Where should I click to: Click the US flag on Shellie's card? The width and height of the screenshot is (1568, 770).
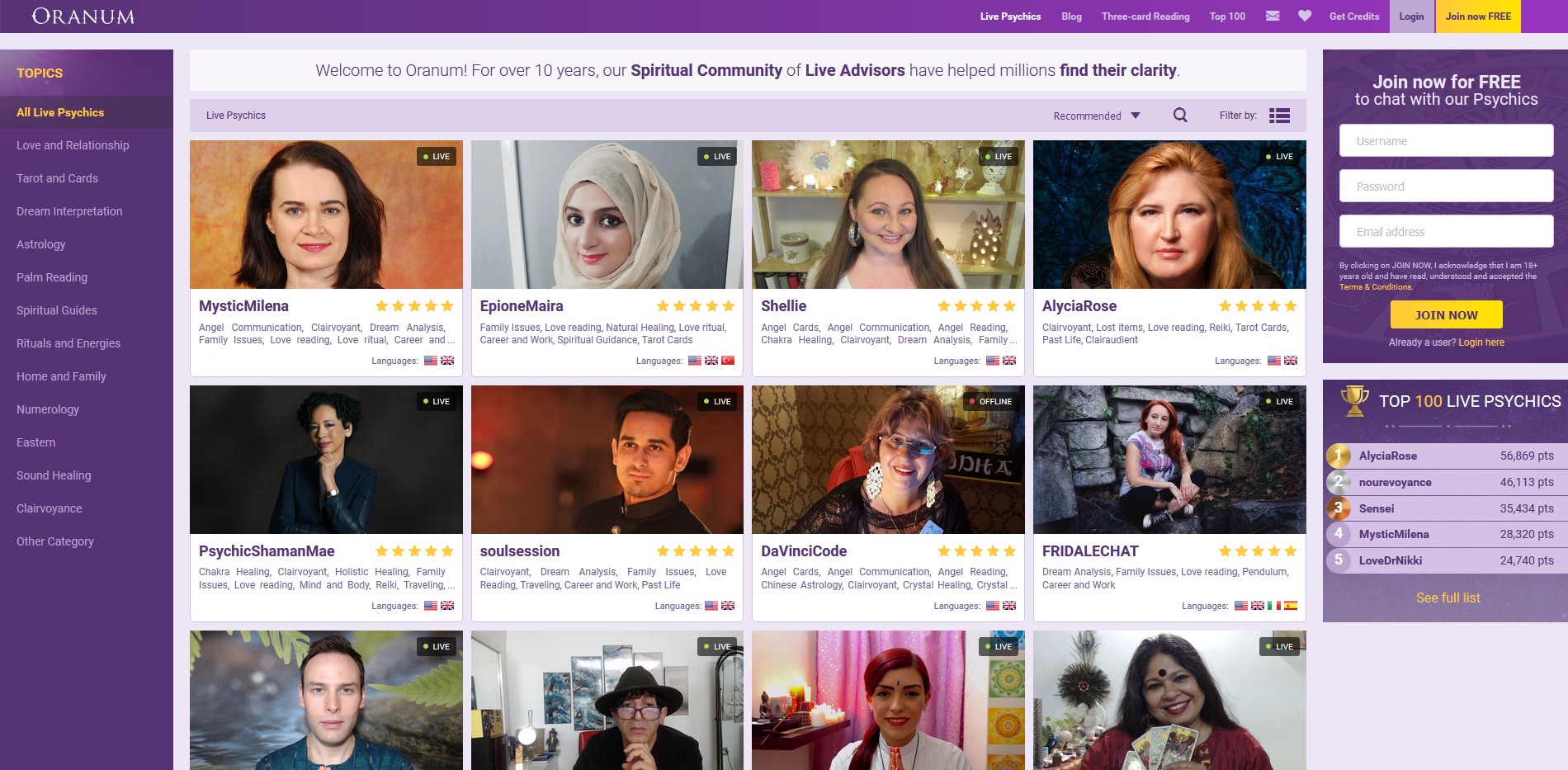click(993, 361)
